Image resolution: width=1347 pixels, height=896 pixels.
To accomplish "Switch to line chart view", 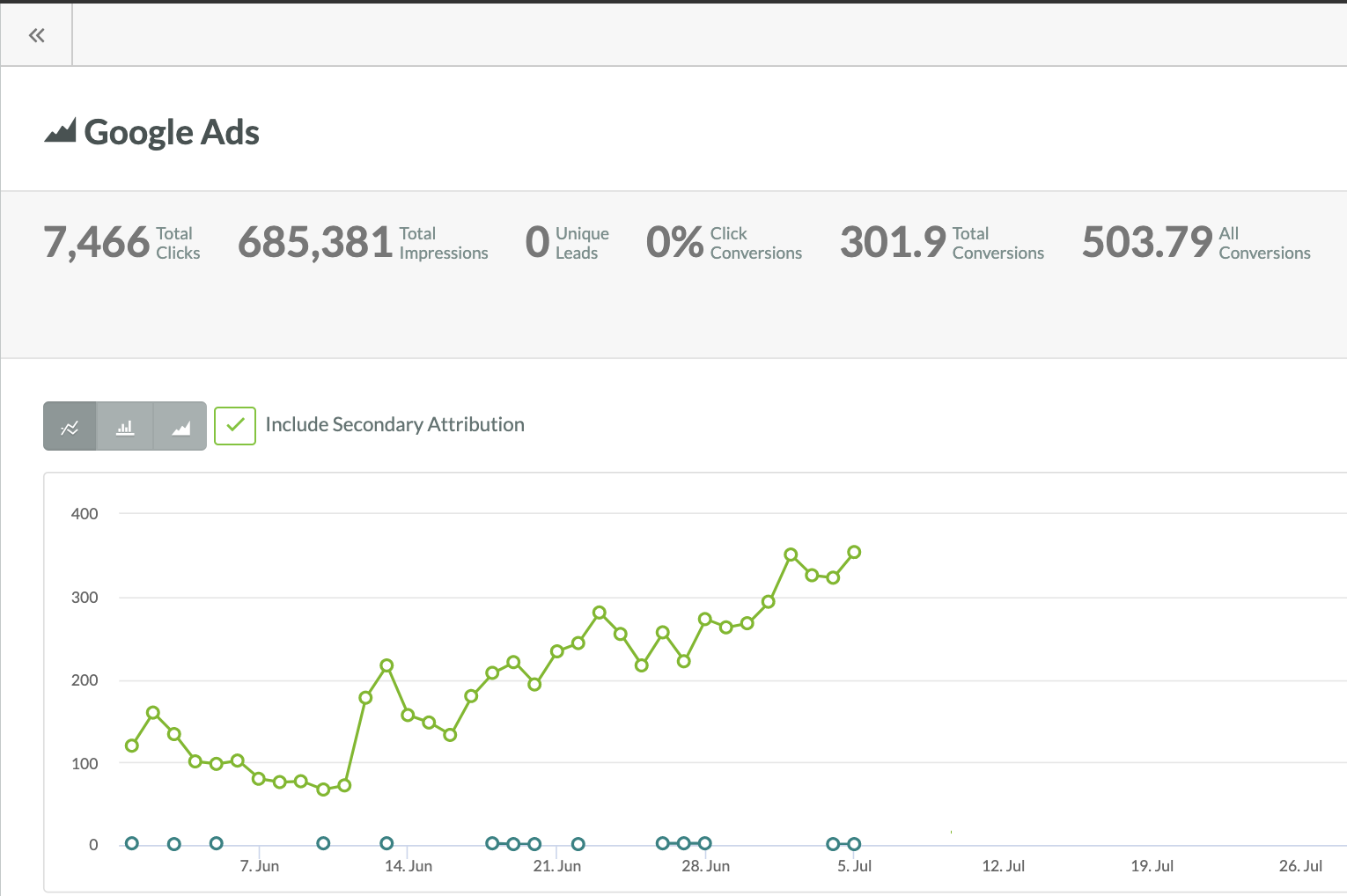I will tap(70, 427).
